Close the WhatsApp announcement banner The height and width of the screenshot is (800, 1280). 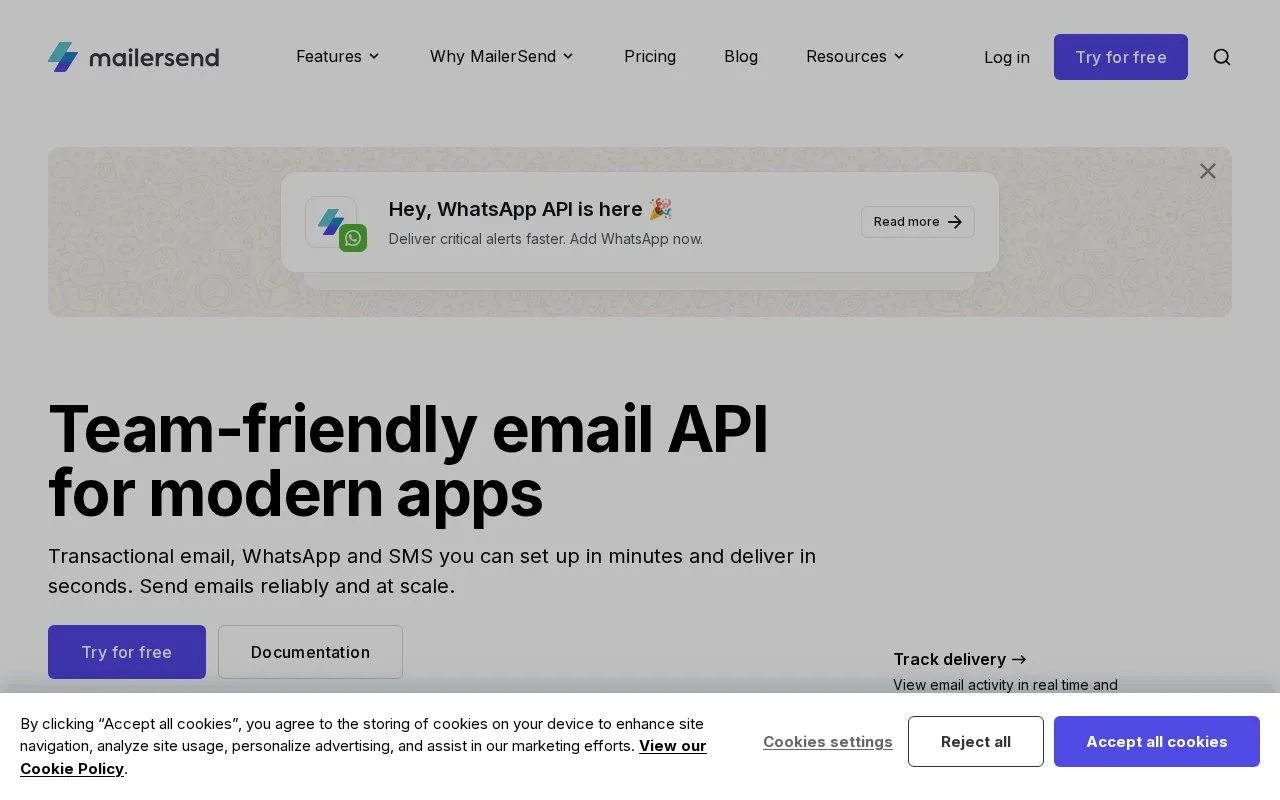pyautogui.click(x=1208, y=171)
